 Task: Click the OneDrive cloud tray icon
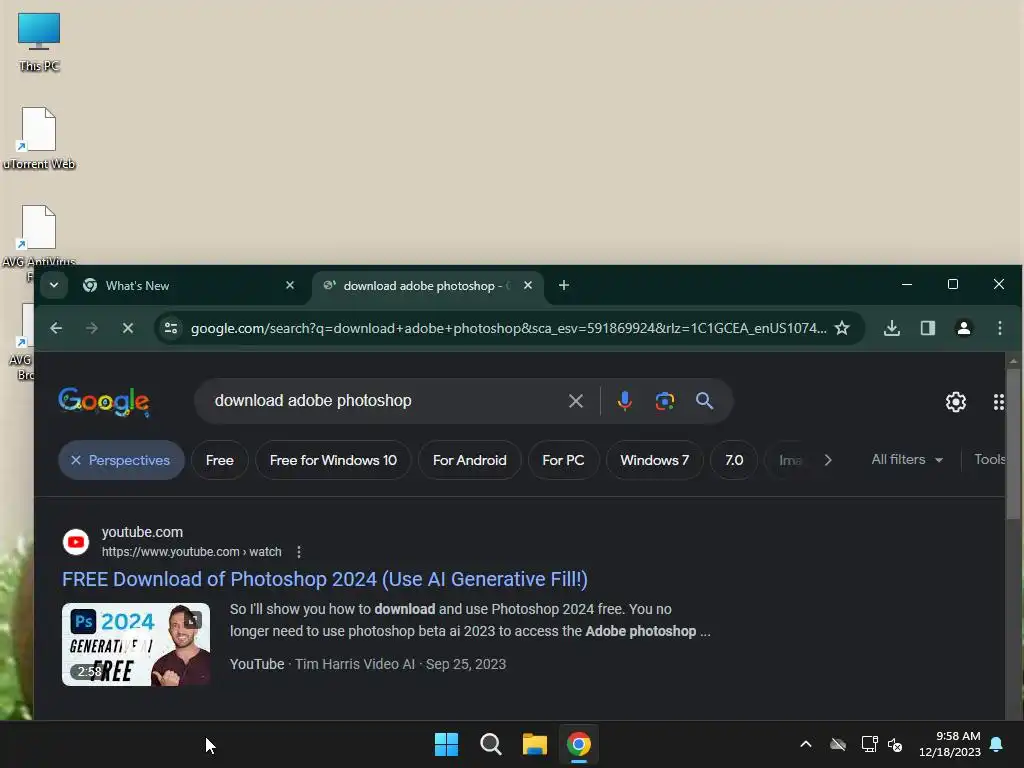pyautogui.click(x=838, y=744)
